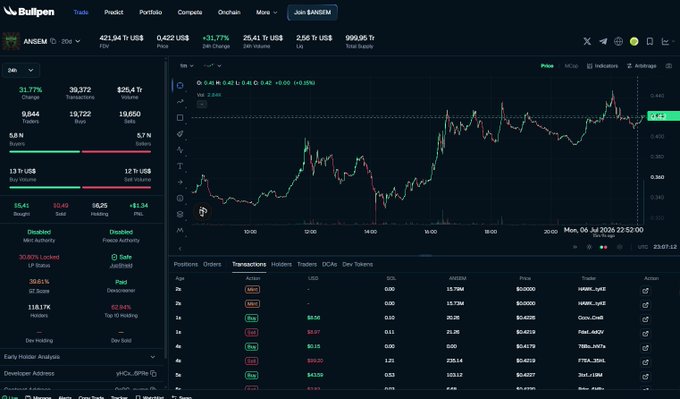Switch chart to Price mode
Screen dimensions: 680x399
click(x=547, y=66)
